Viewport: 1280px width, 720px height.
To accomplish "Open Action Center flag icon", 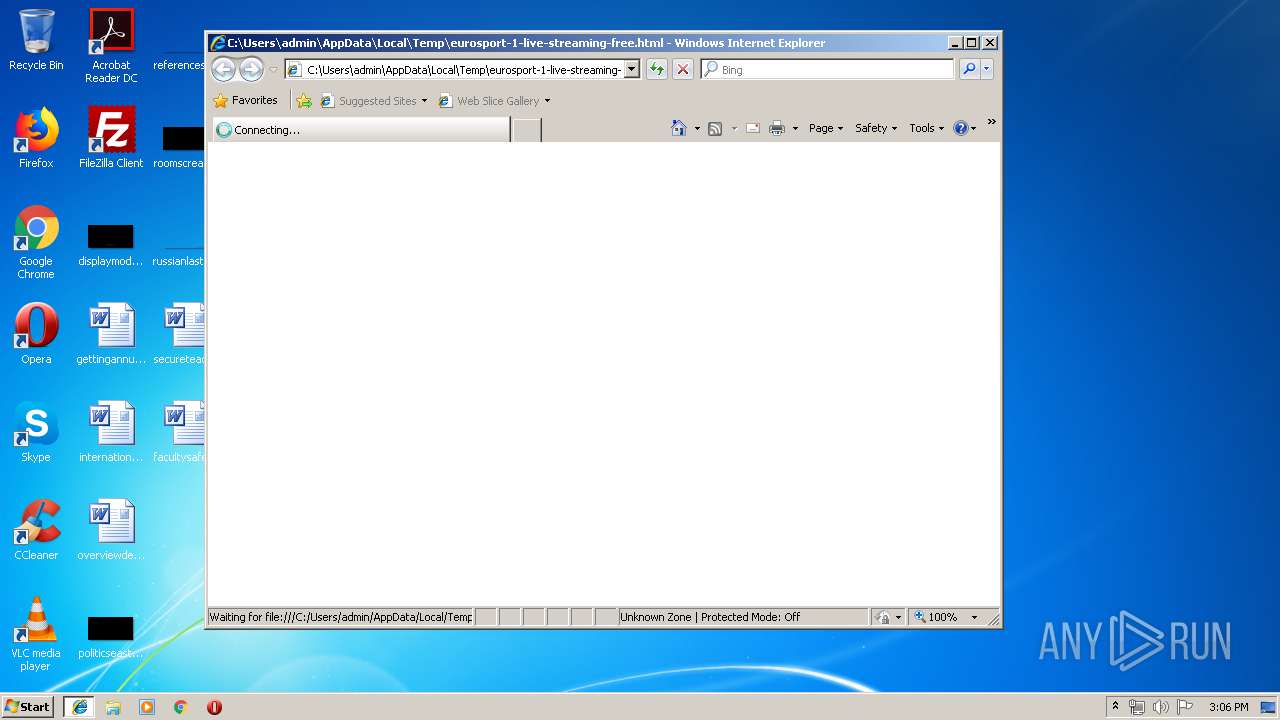I will [1185, 707].
